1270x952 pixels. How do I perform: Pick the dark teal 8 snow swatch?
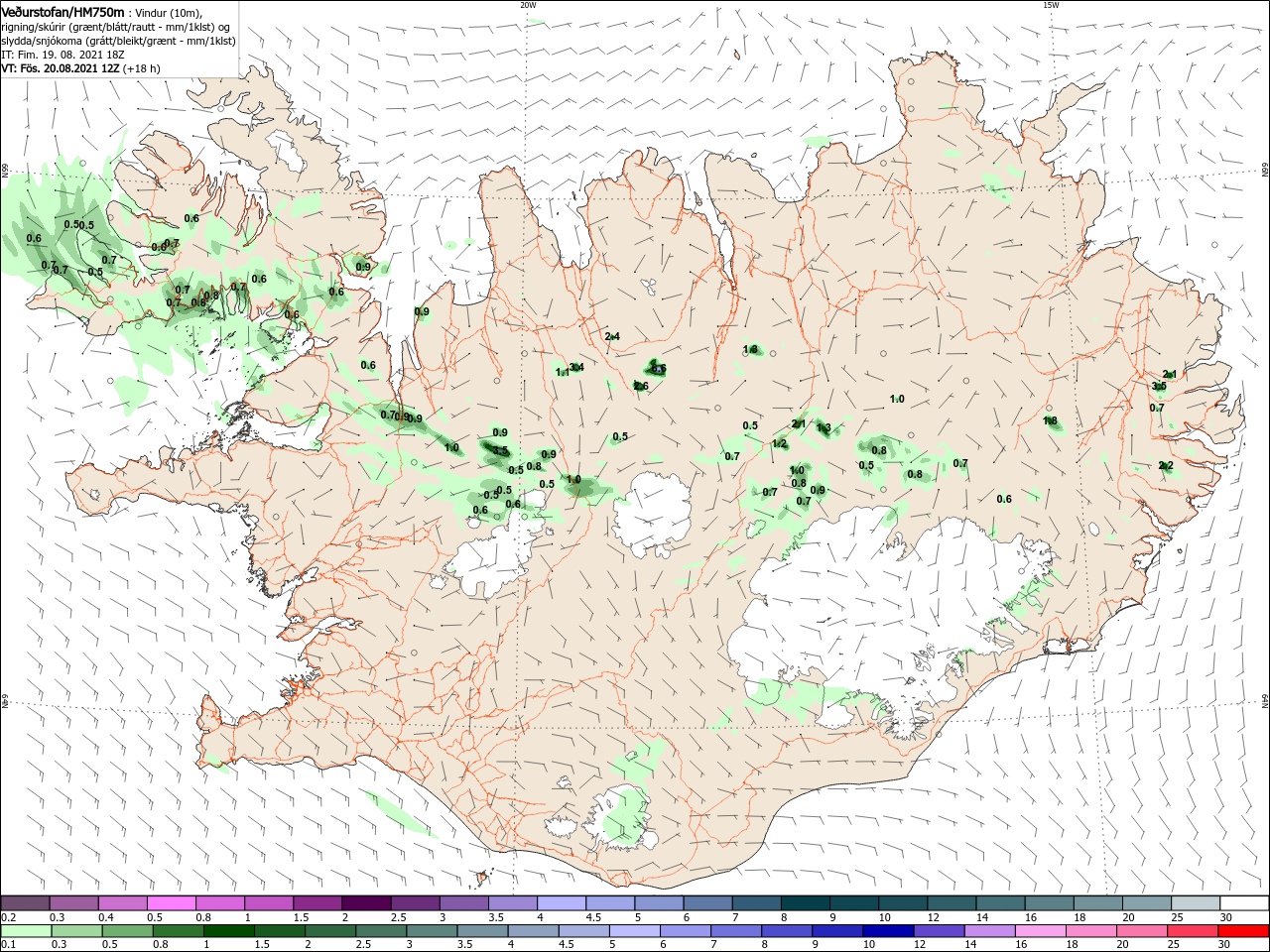coord(805,903)
